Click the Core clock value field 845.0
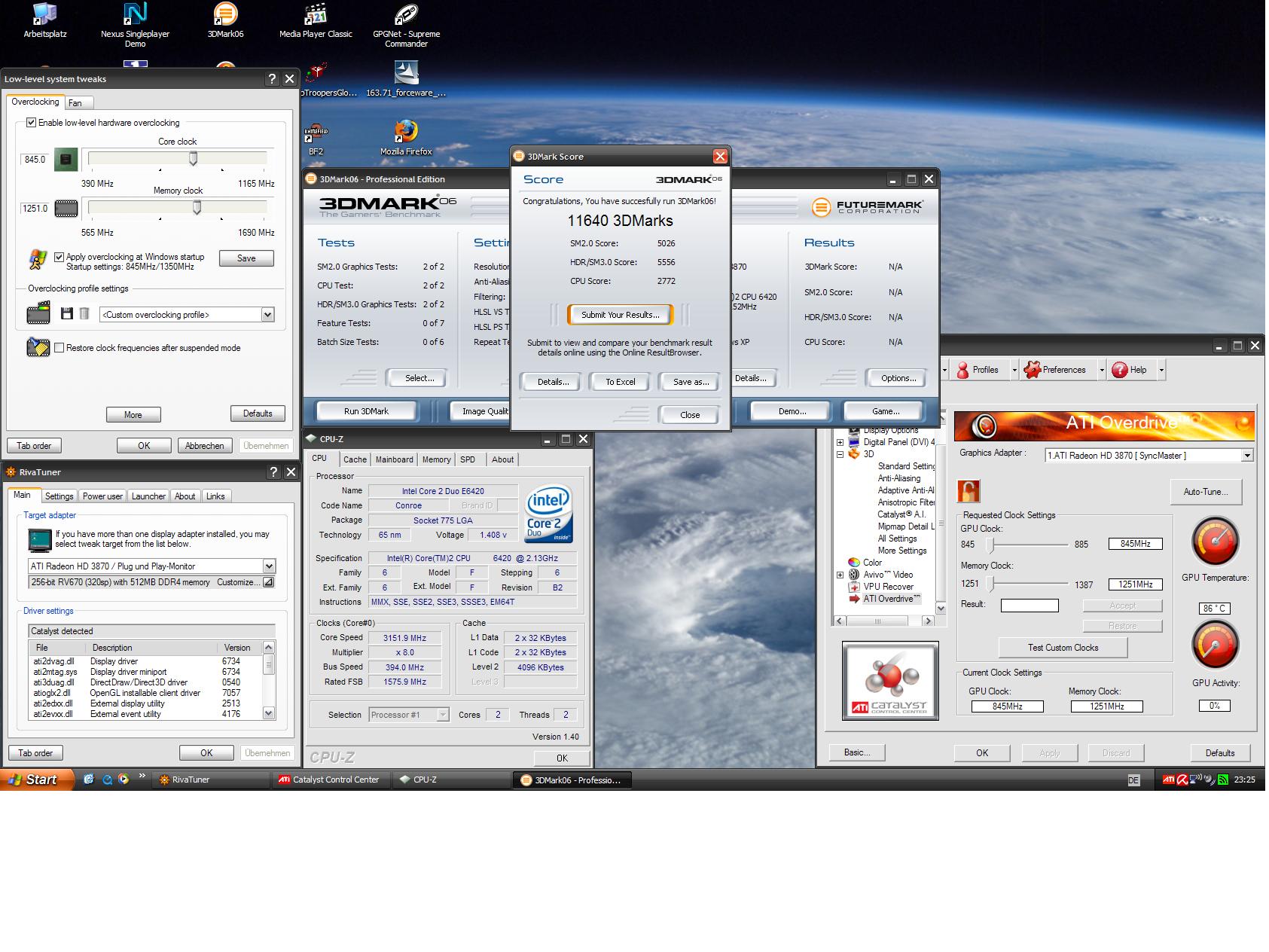1269x952 pixels. (35, 160)
